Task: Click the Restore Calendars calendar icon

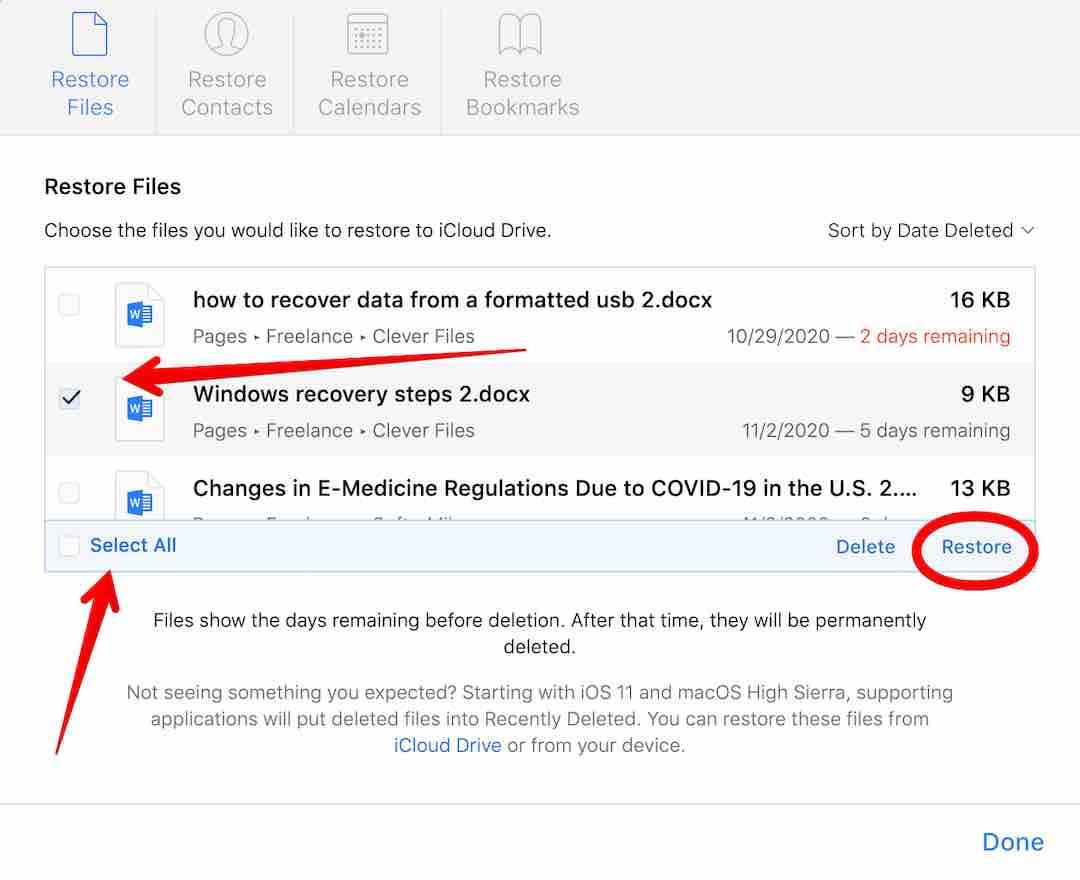Action: coord(368,33)
